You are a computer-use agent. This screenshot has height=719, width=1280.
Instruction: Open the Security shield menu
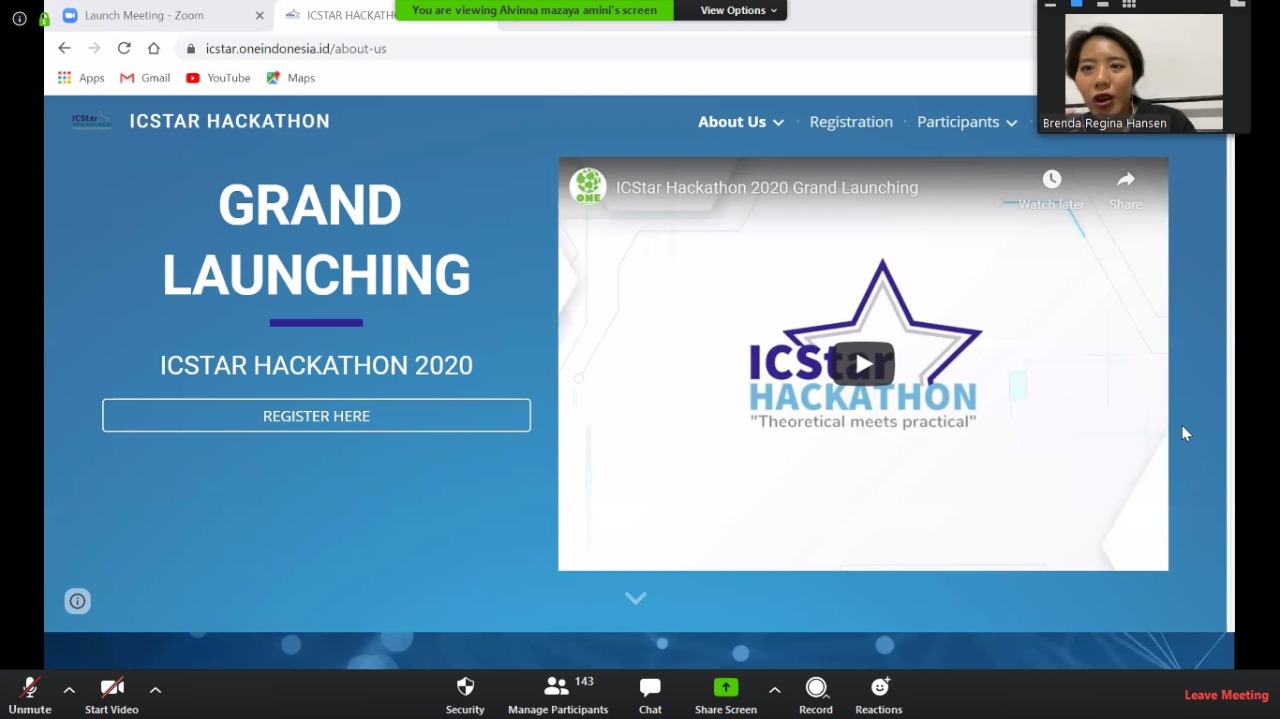click(465, 694)
